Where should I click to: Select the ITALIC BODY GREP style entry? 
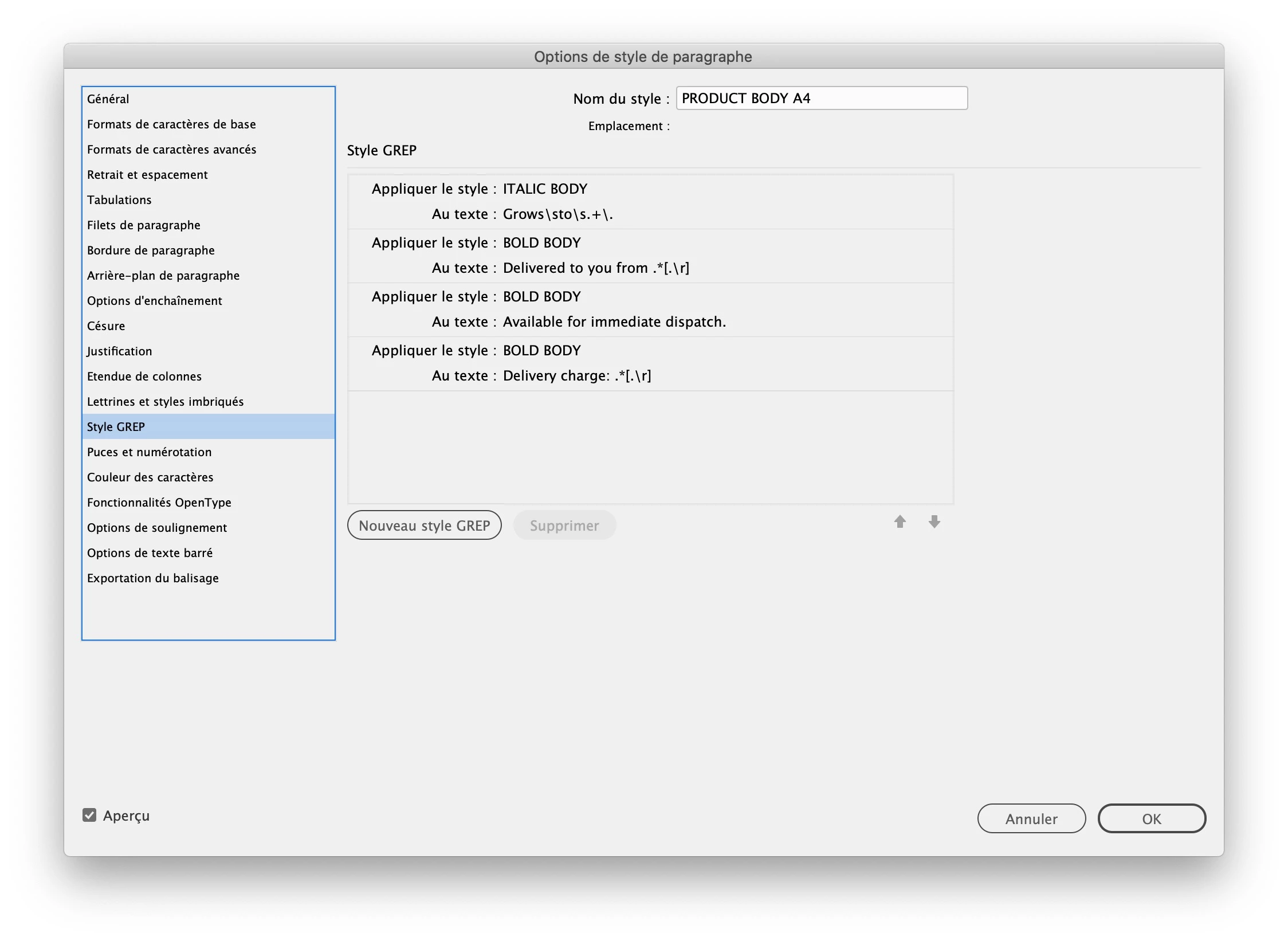[544, 189]
